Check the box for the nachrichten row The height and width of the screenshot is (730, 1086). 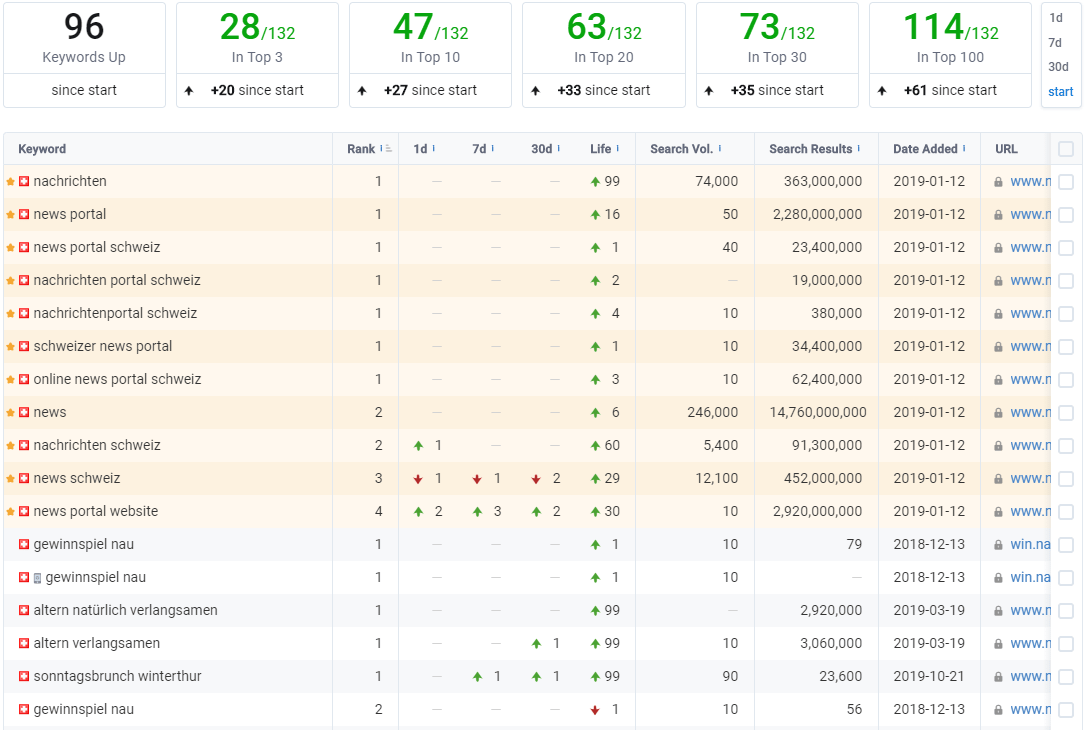1067,181
